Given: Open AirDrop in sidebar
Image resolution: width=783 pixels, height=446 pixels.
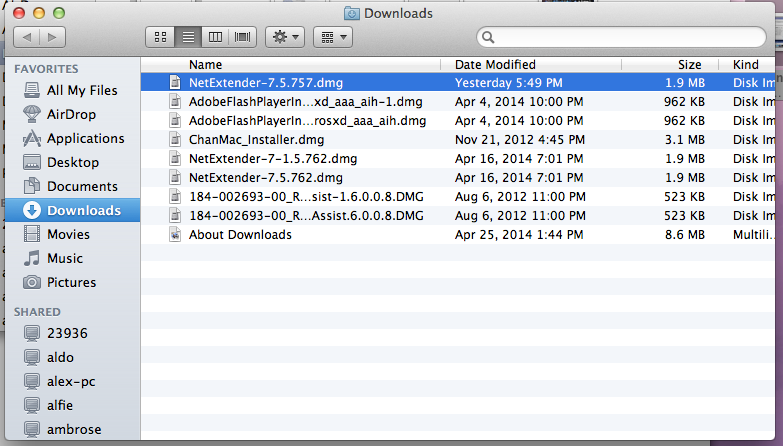Looking at the screenshot, I should pos(73,114).
